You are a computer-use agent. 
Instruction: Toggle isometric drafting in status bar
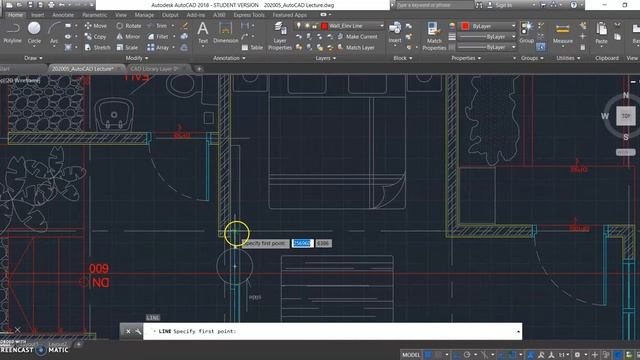pos(484,355)
